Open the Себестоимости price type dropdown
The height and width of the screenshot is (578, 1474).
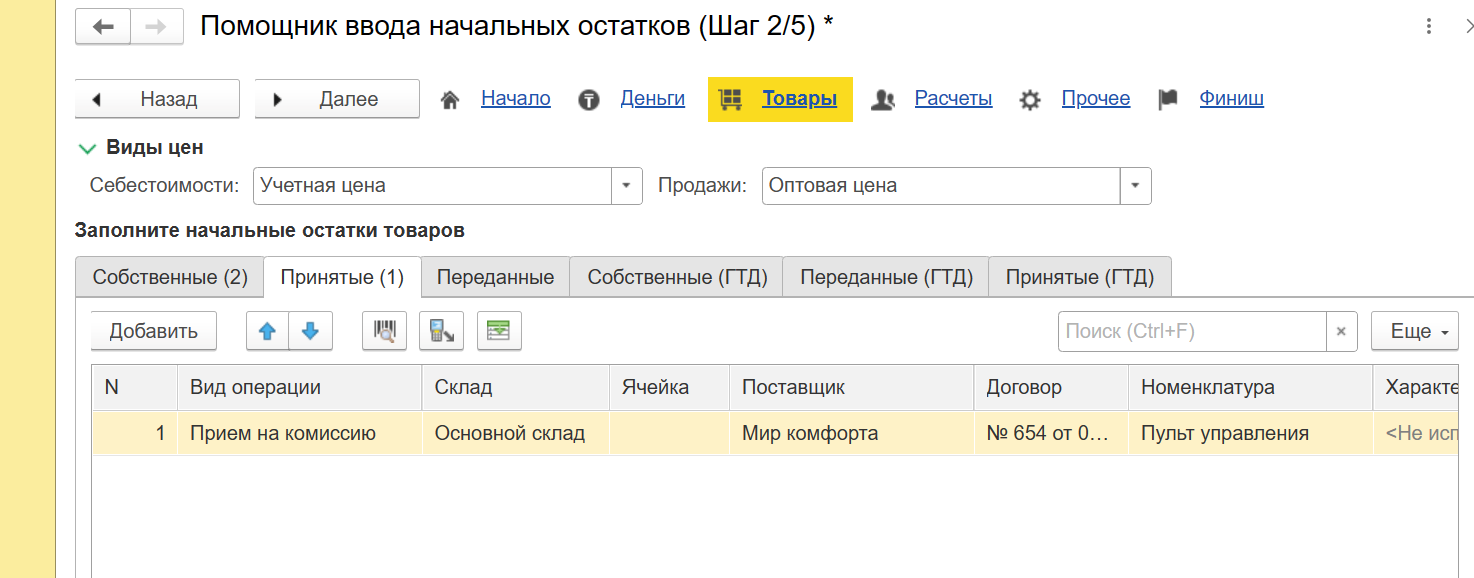click(626, 186)
